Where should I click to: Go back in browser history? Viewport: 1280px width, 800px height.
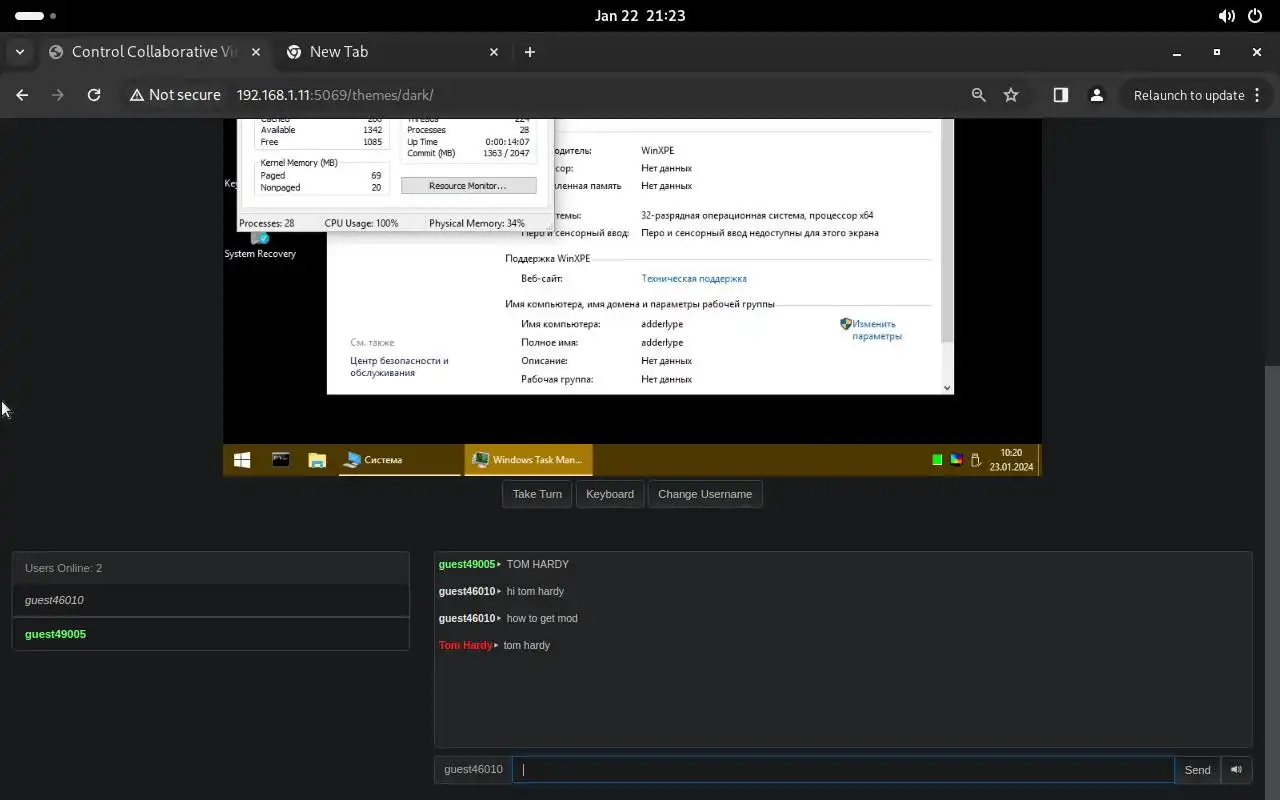(22, 95)
